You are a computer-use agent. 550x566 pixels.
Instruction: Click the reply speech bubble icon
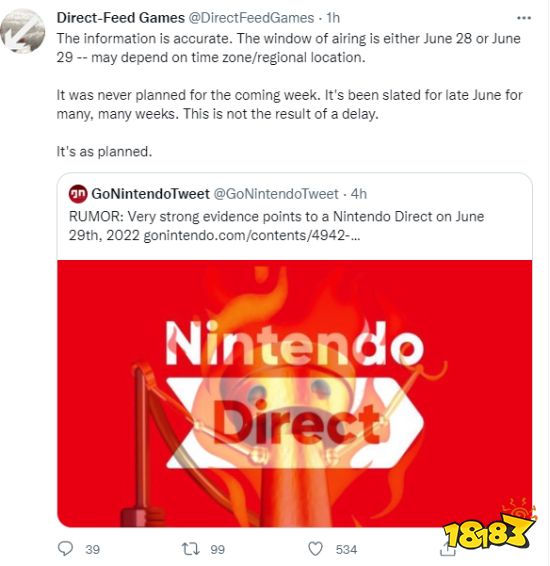tap(65, 549)
